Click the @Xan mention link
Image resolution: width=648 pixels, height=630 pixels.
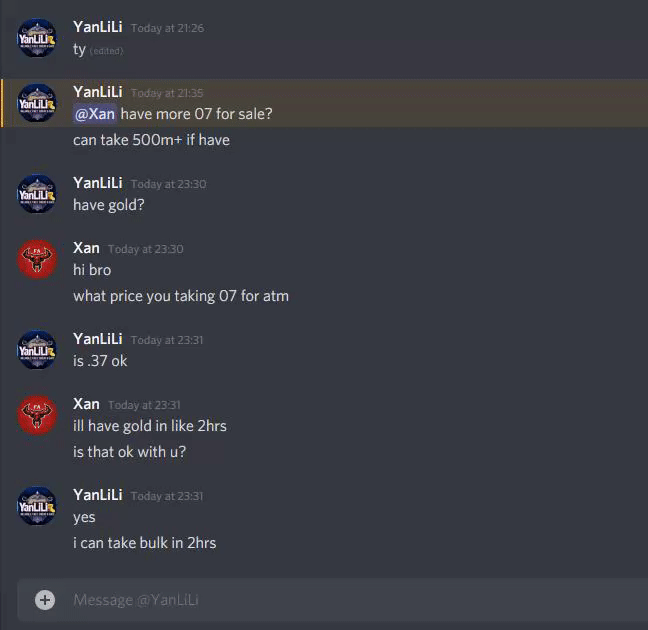(x=95, y=114)
